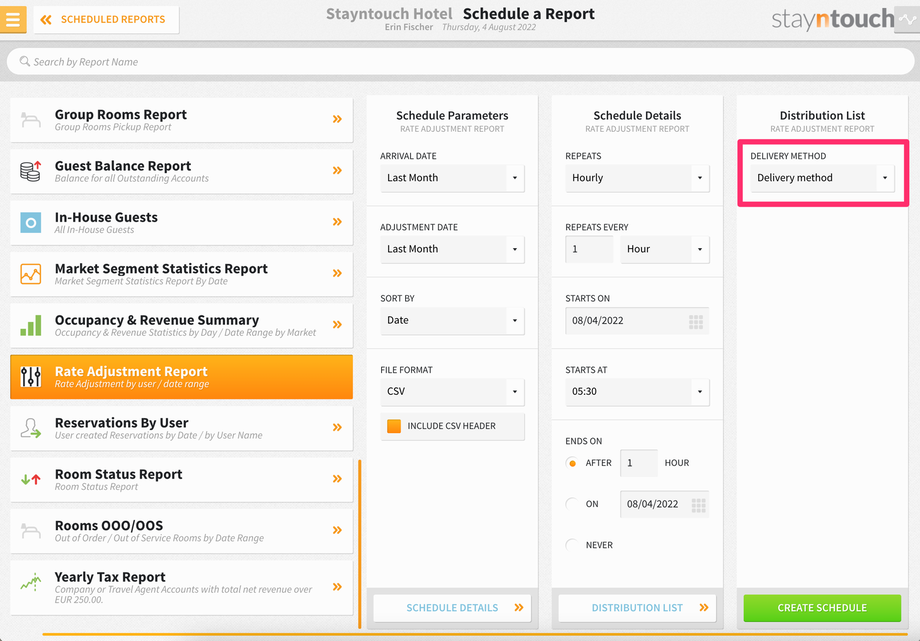Open the Delivery Method dropdown
Screen dimensions: 920x641
822,178
